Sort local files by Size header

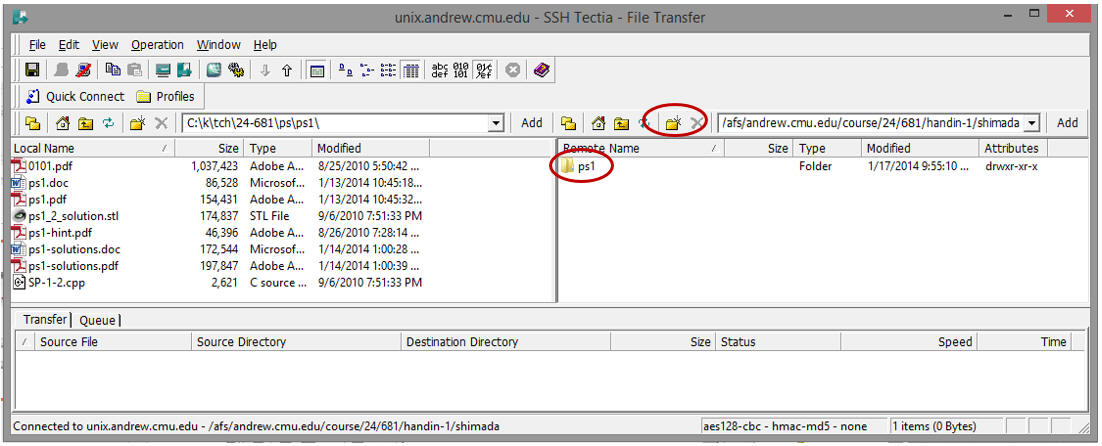[x=209, y=148]
